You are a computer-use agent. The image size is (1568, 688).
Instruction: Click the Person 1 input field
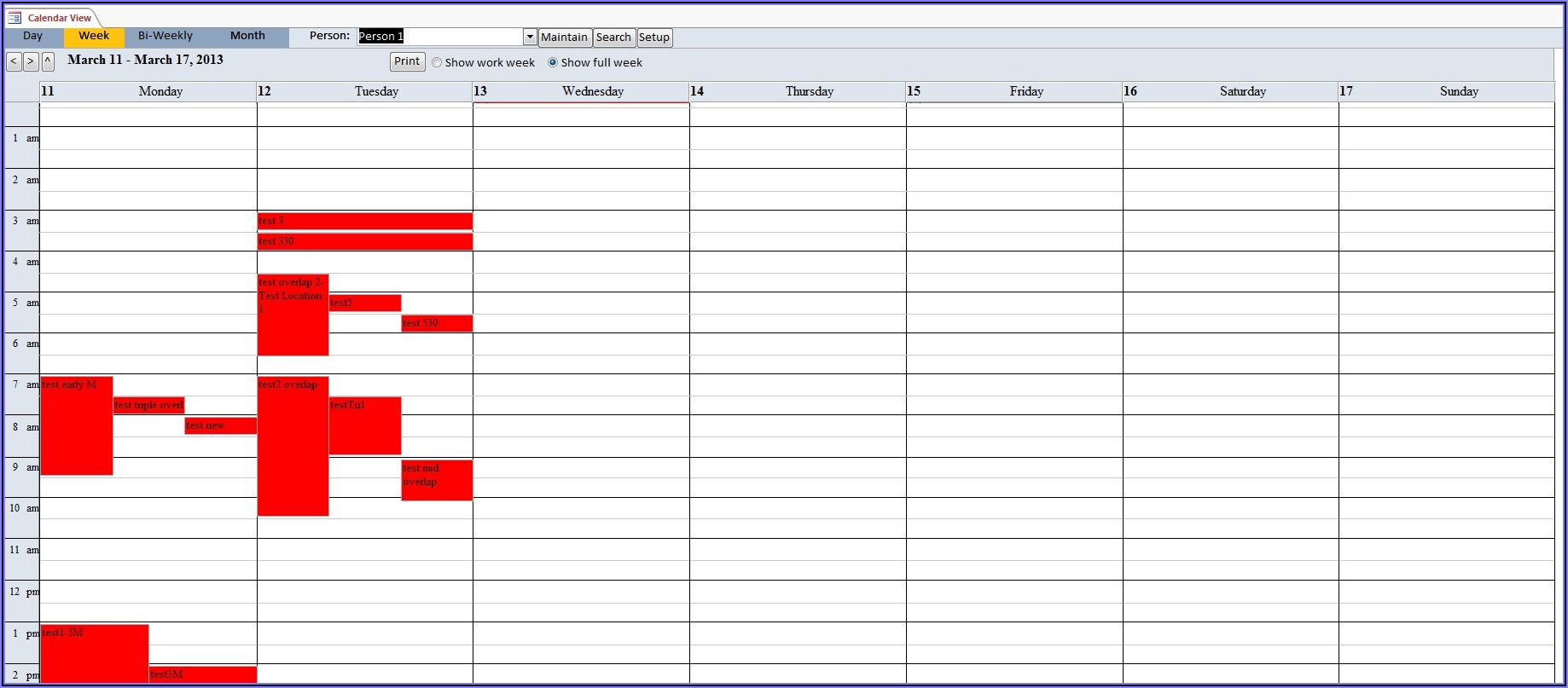click(440, 37)
